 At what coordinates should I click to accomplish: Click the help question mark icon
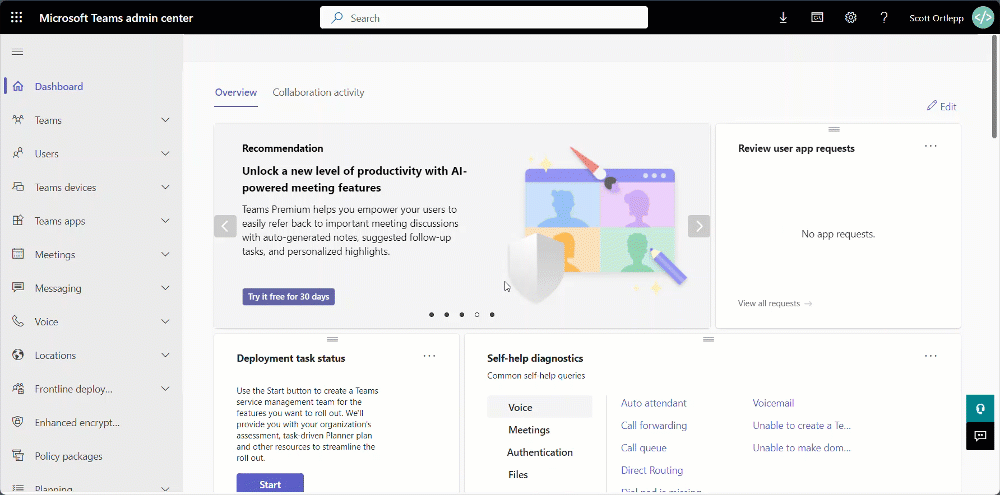(x=884, y=18)
